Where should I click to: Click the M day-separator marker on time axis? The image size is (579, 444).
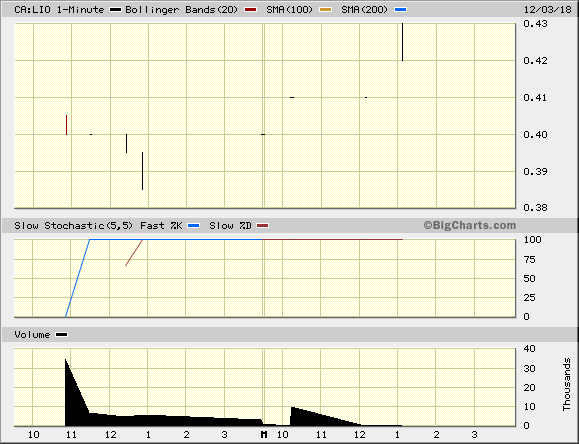(264, 434)
